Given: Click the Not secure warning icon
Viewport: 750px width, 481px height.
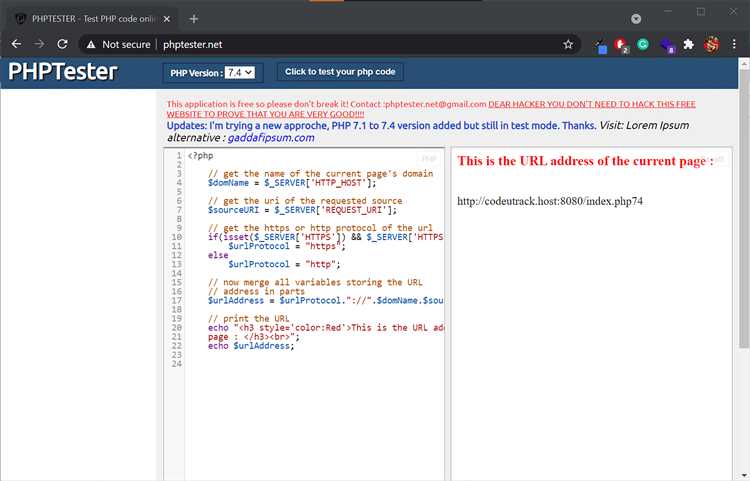Looking at the screenshot, I should click(x=91, y=44).
